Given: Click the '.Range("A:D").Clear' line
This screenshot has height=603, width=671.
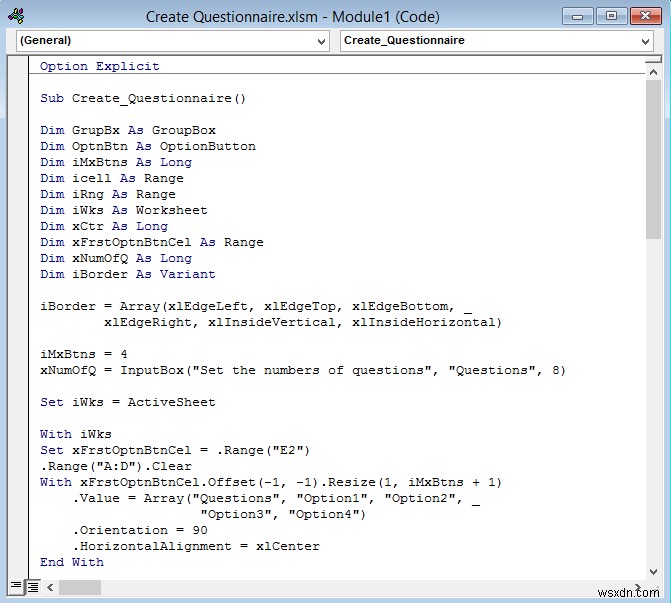Looking at the screenshot, I should (116, 466).
